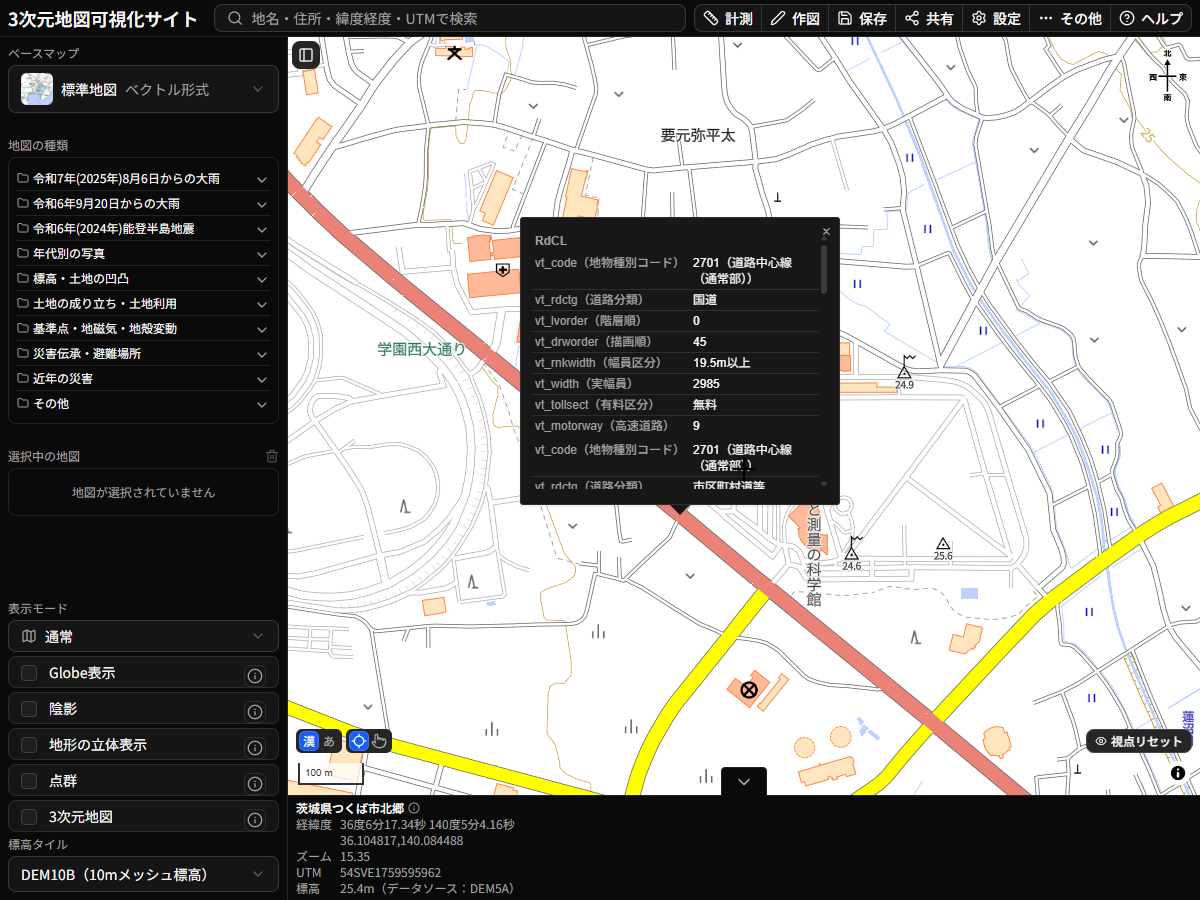Image resolution: width=1200 pixels, height=900 pixels.
Task: Open info icon for 点群
Action: pyautogui.click(x=254, y=784)
